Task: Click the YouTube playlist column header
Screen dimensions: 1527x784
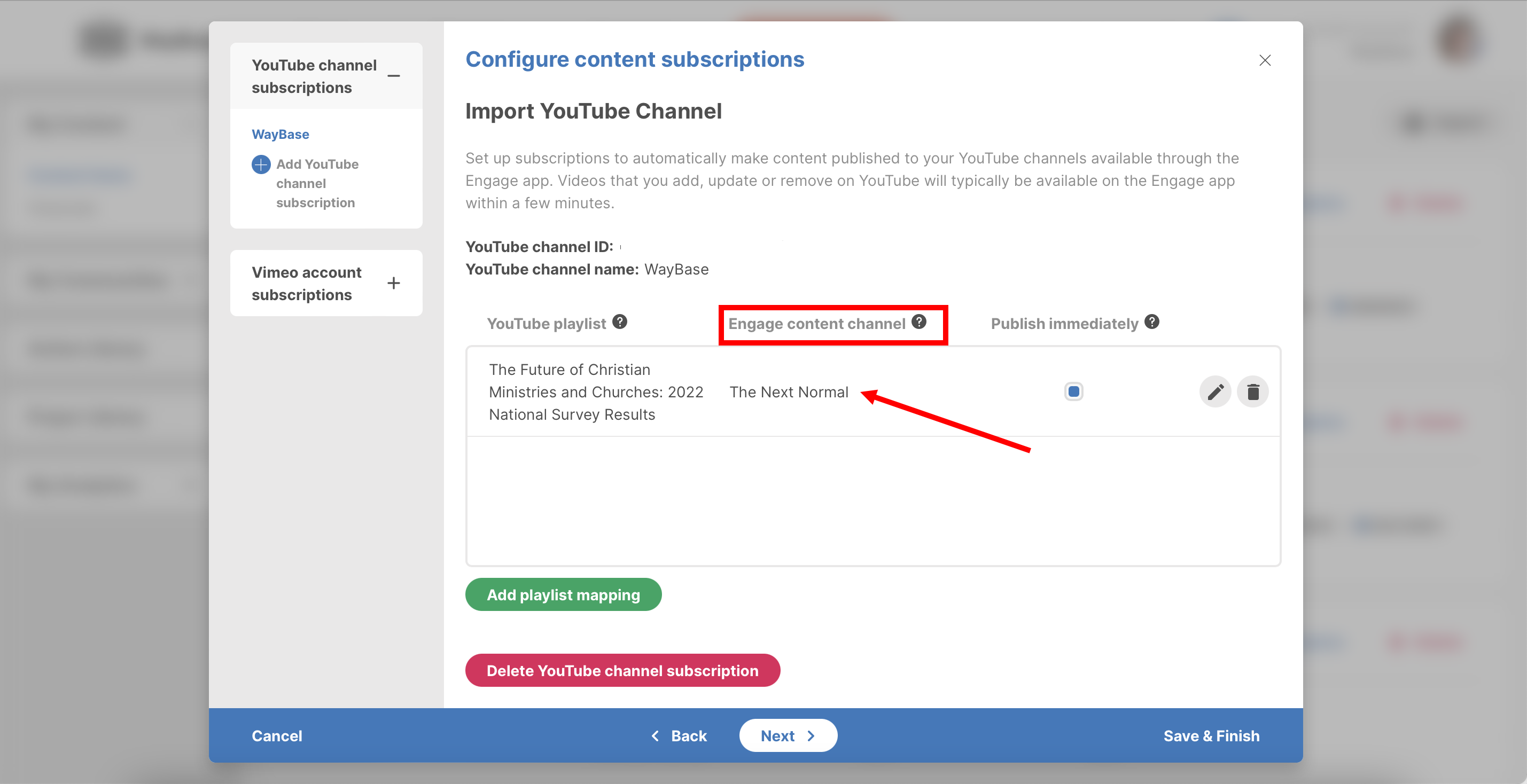Action: pos(546,324)
